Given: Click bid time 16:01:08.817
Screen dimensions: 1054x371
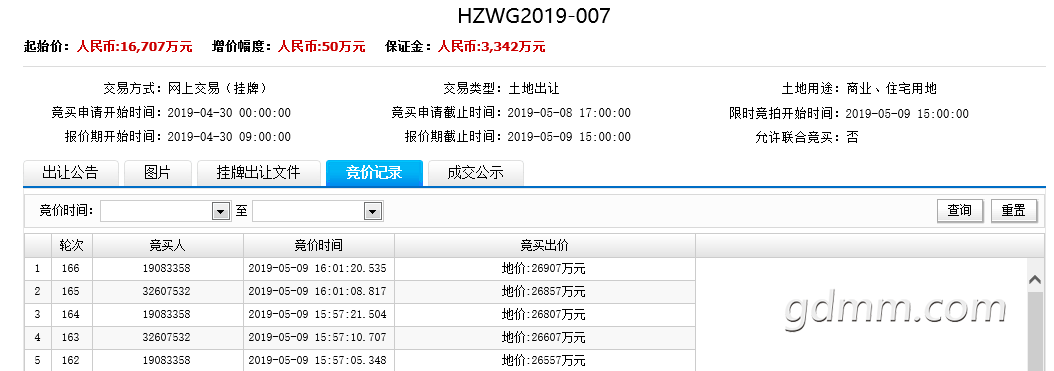Looking at the screenshot, I should [317, 291].
